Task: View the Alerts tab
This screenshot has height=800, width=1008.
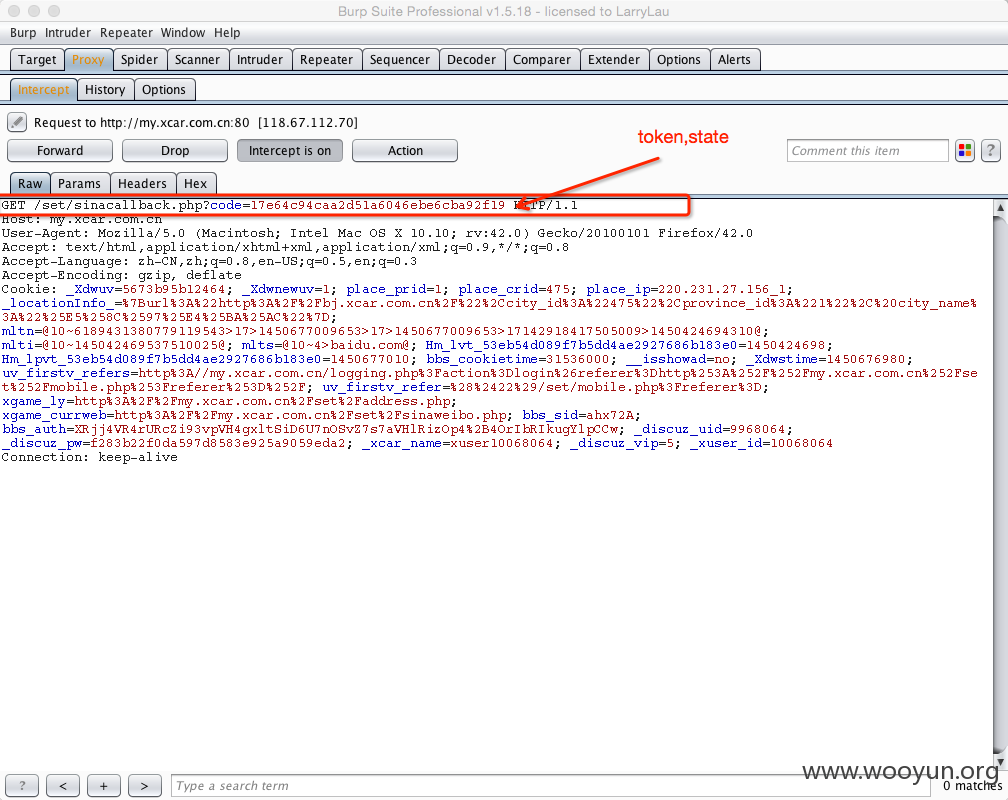Action: 734,60
